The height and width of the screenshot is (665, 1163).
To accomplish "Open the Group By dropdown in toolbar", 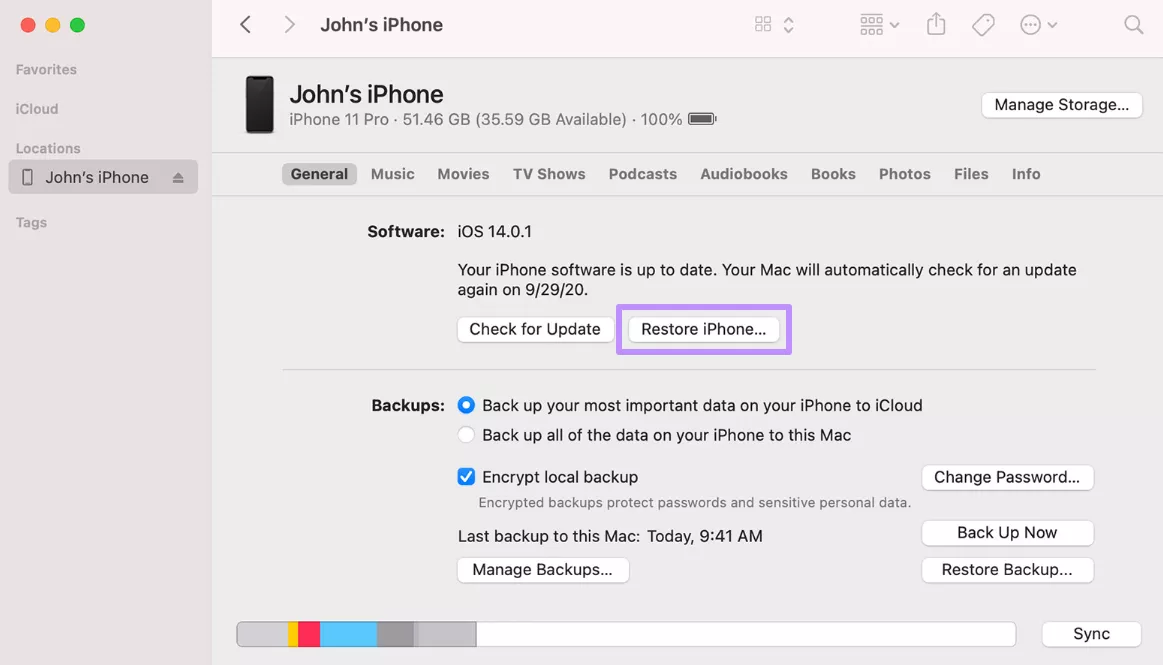I will (x=880, y=24).
